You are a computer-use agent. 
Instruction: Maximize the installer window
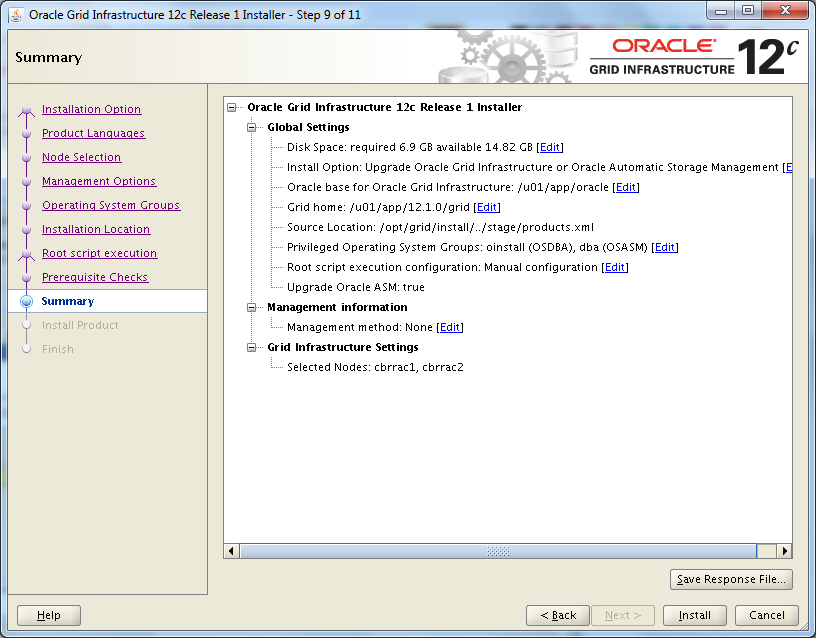[x=748, y=11]
